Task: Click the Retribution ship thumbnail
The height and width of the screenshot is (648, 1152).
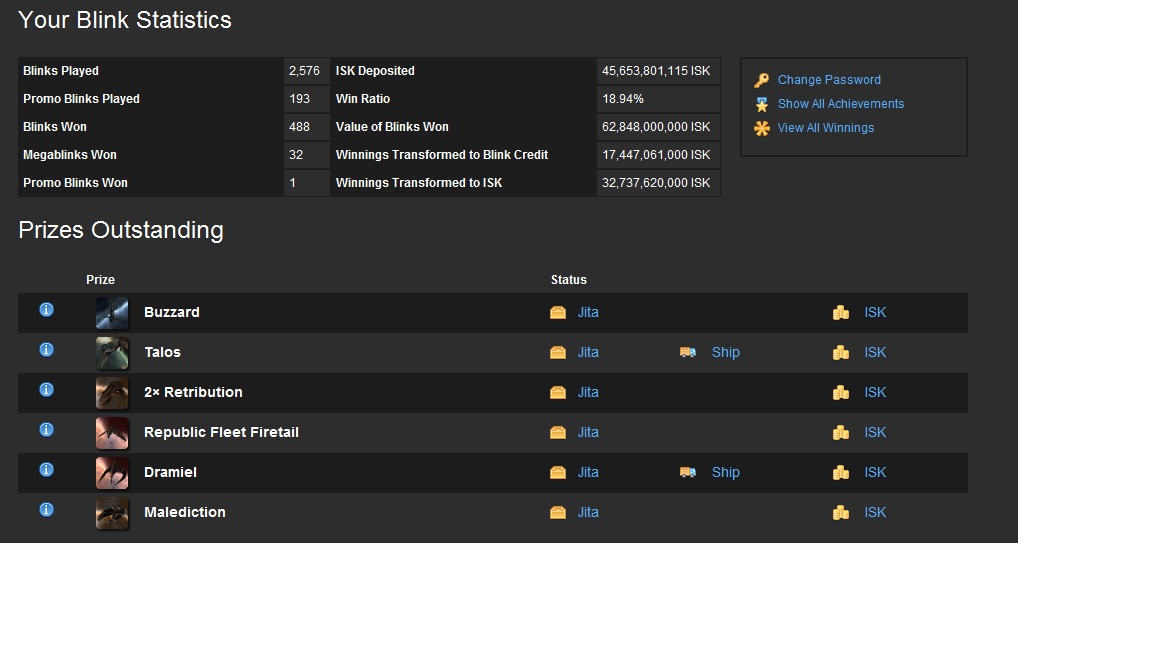Action: tap(112, 393)
